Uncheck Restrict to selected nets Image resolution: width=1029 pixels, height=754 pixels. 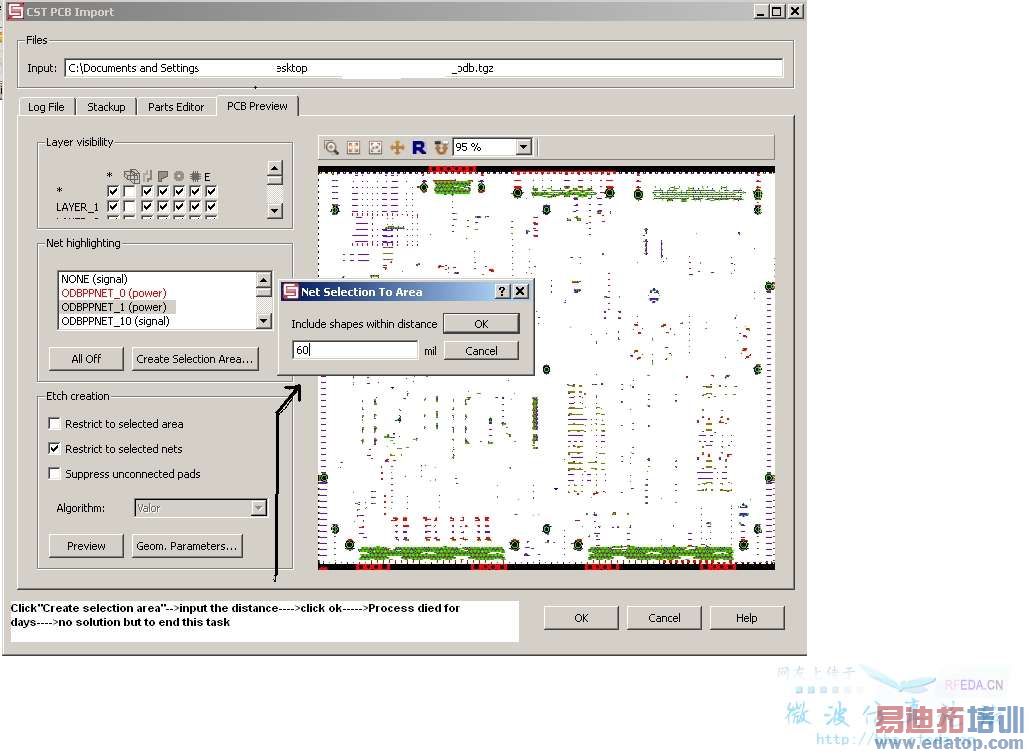[x=54, y=449]
